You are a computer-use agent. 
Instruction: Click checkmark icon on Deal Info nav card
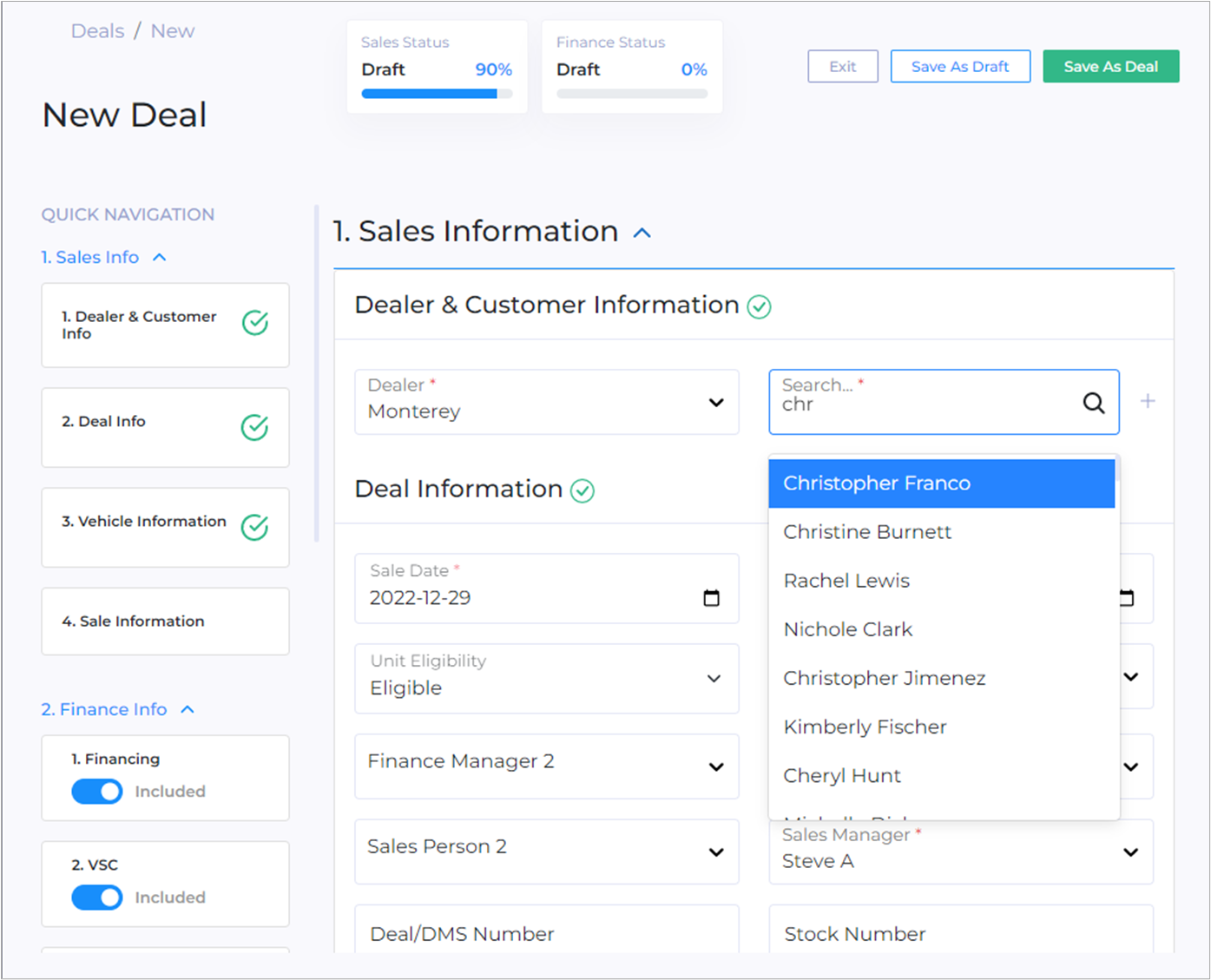(254, 427)
